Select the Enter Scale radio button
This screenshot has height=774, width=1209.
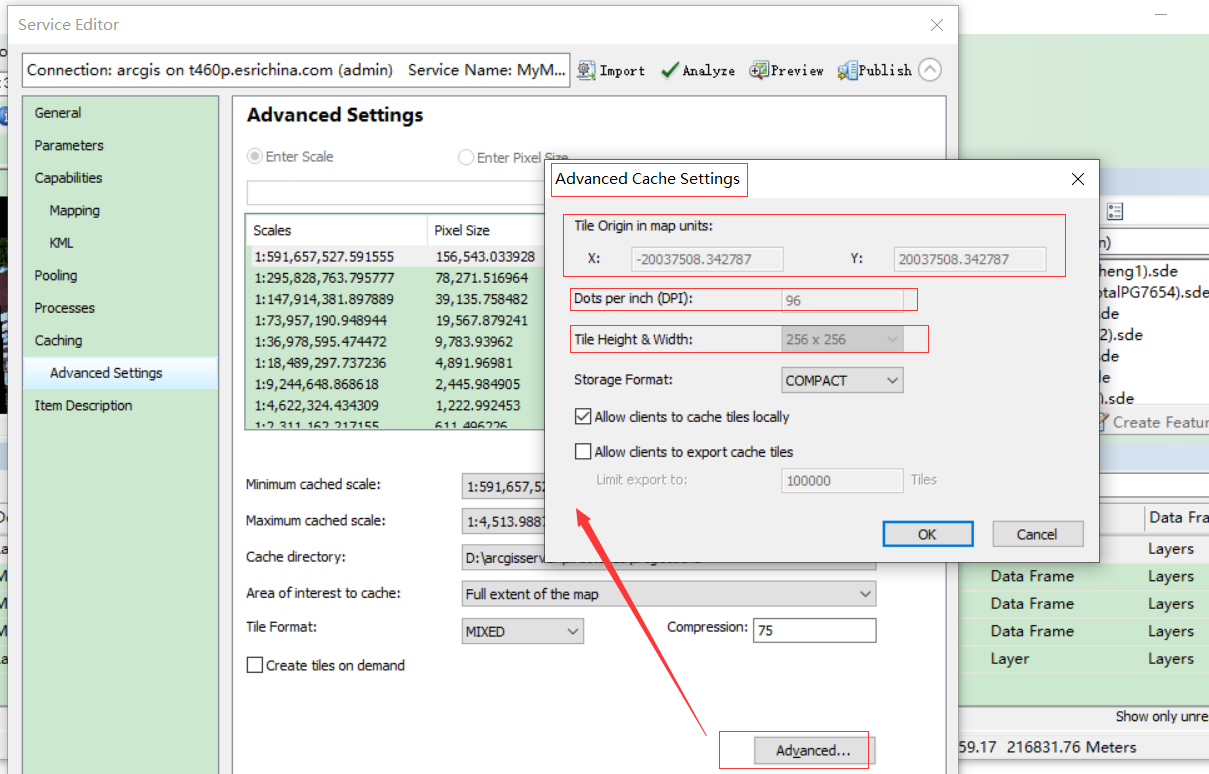coord(255,157)
